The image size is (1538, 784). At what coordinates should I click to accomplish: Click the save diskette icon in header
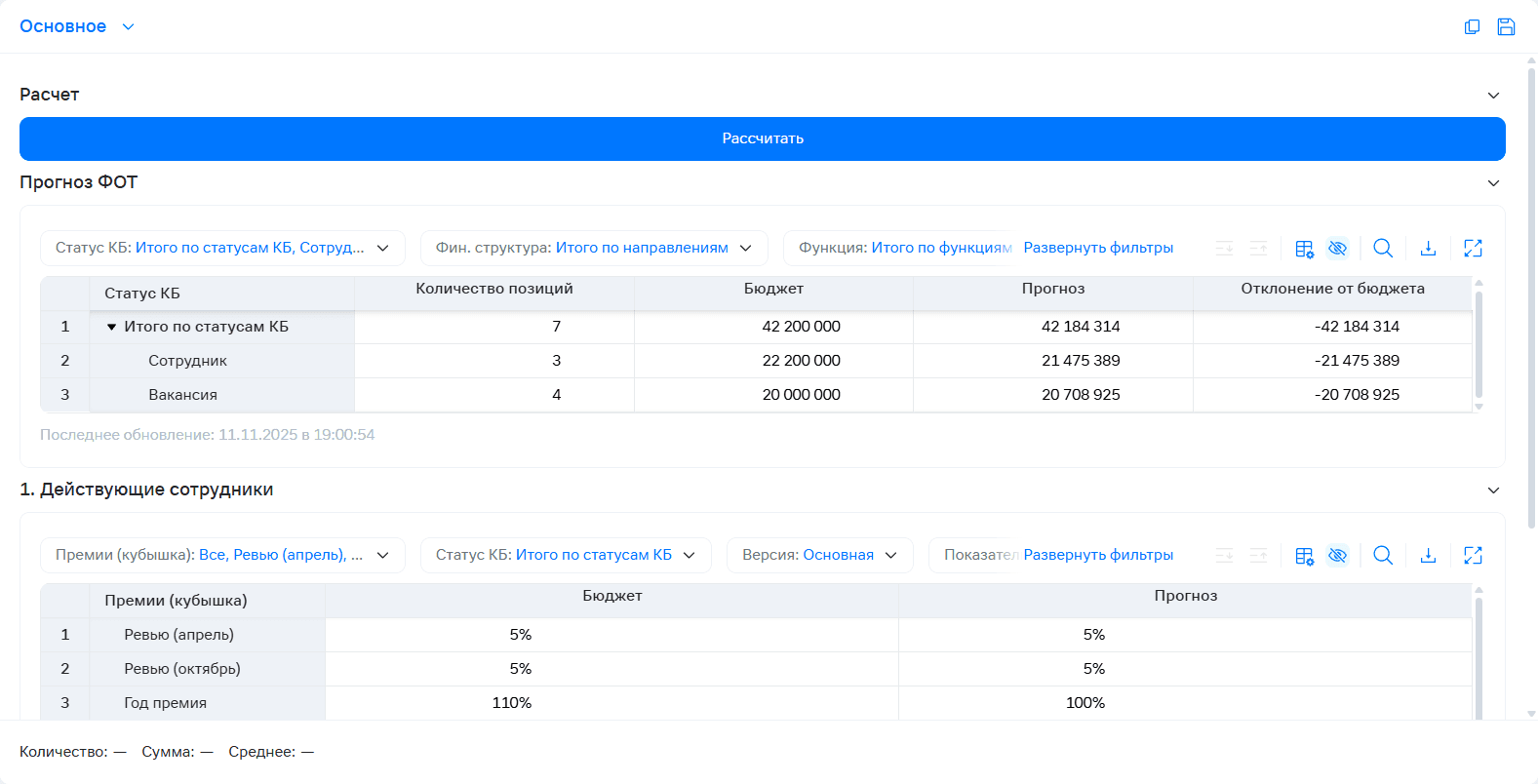tap(1506, 27)
